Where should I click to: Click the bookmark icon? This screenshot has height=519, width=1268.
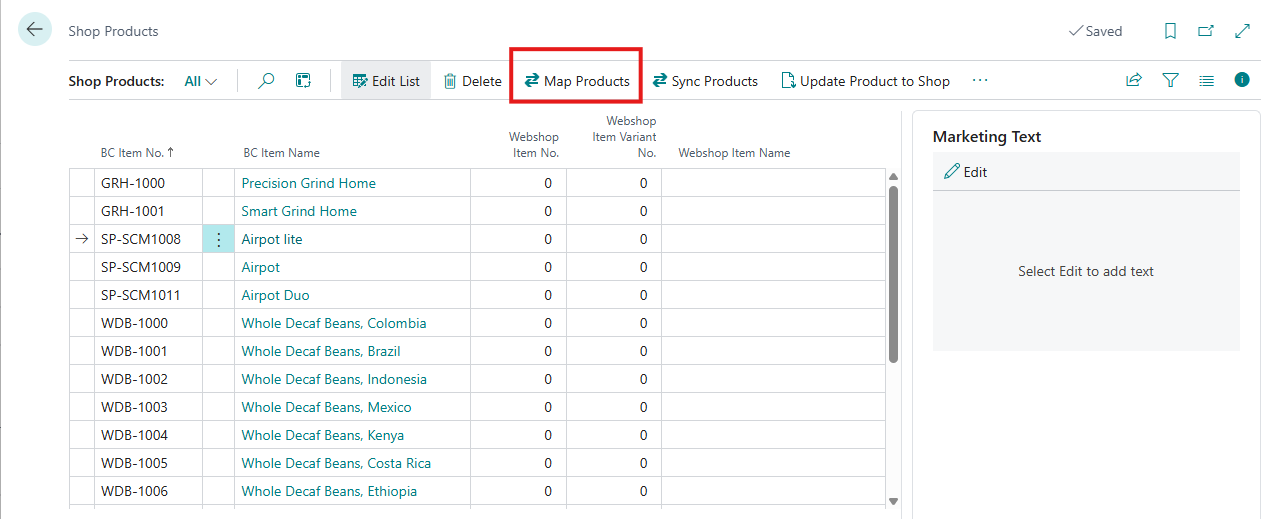pyautogui.click(x=1170, y=31)
